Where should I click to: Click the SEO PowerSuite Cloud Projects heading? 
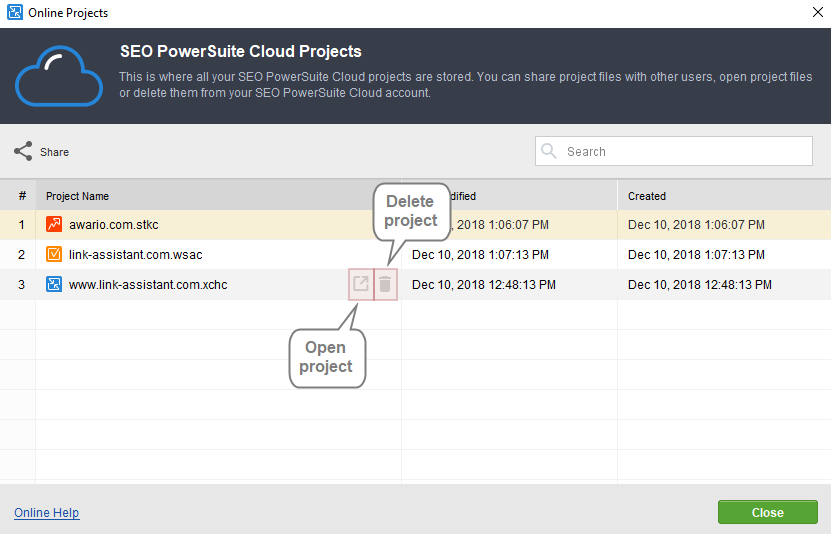click(x=241, y=51)
